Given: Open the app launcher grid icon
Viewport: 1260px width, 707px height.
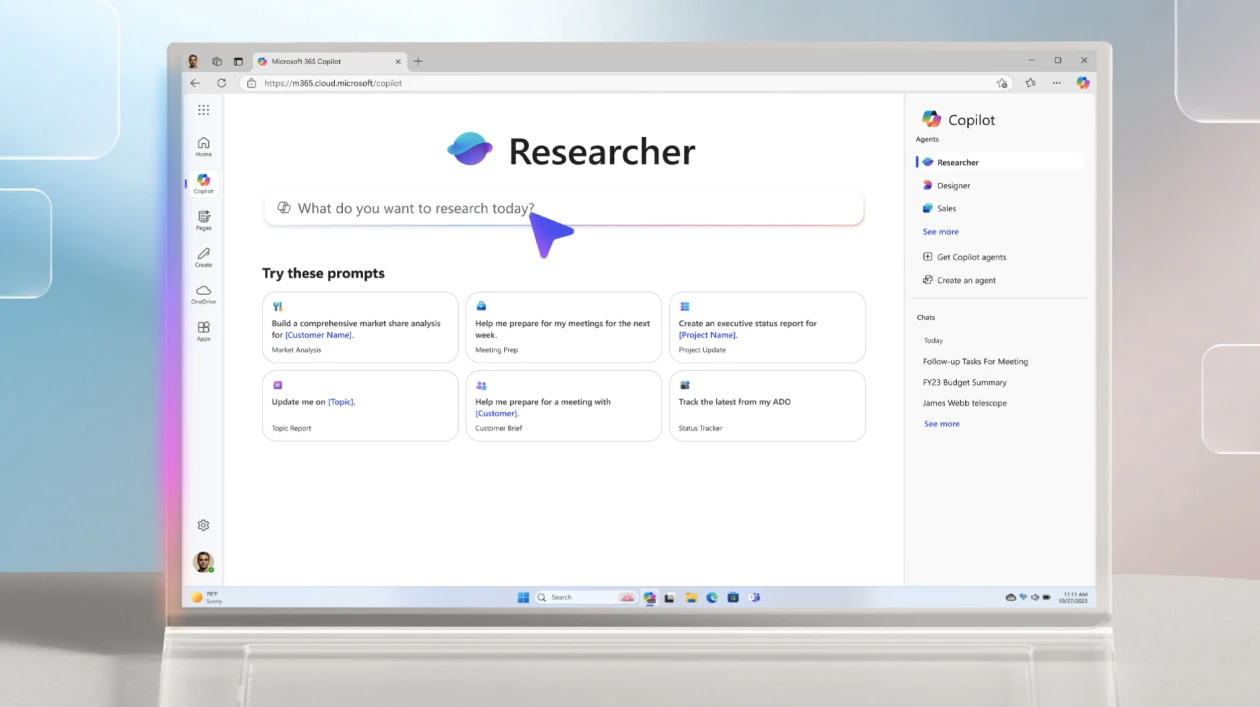Looking at the screenshot, I should coord(203,109).
